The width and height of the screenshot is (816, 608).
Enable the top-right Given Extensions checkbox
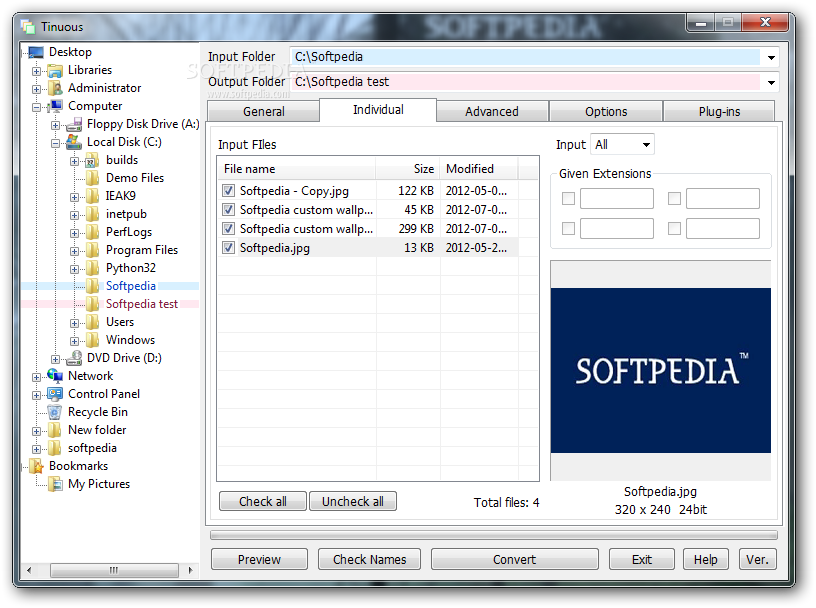(674, 198)
